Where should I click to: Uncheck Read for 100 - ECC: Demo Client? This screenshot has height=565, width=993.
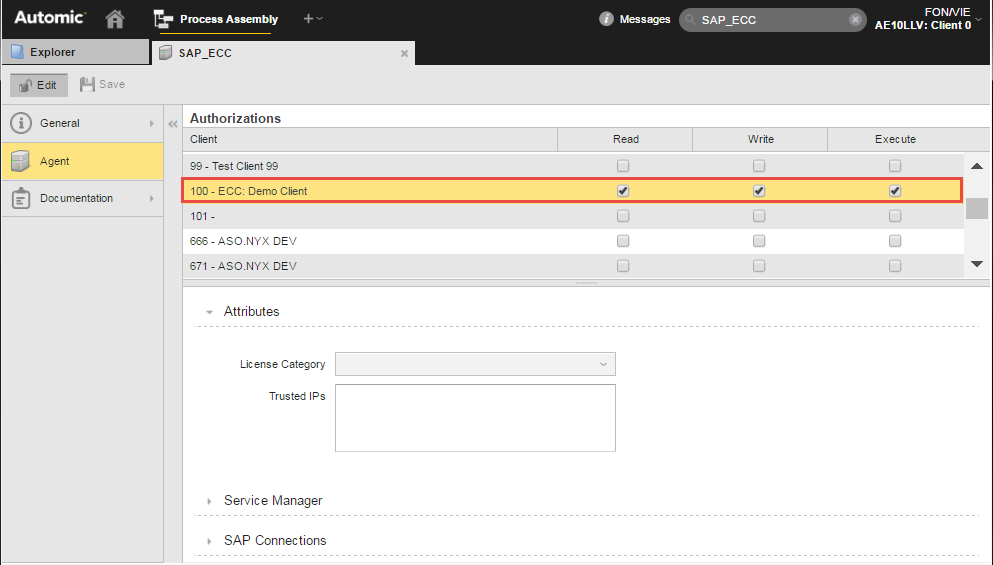click(x=623, y=191)
